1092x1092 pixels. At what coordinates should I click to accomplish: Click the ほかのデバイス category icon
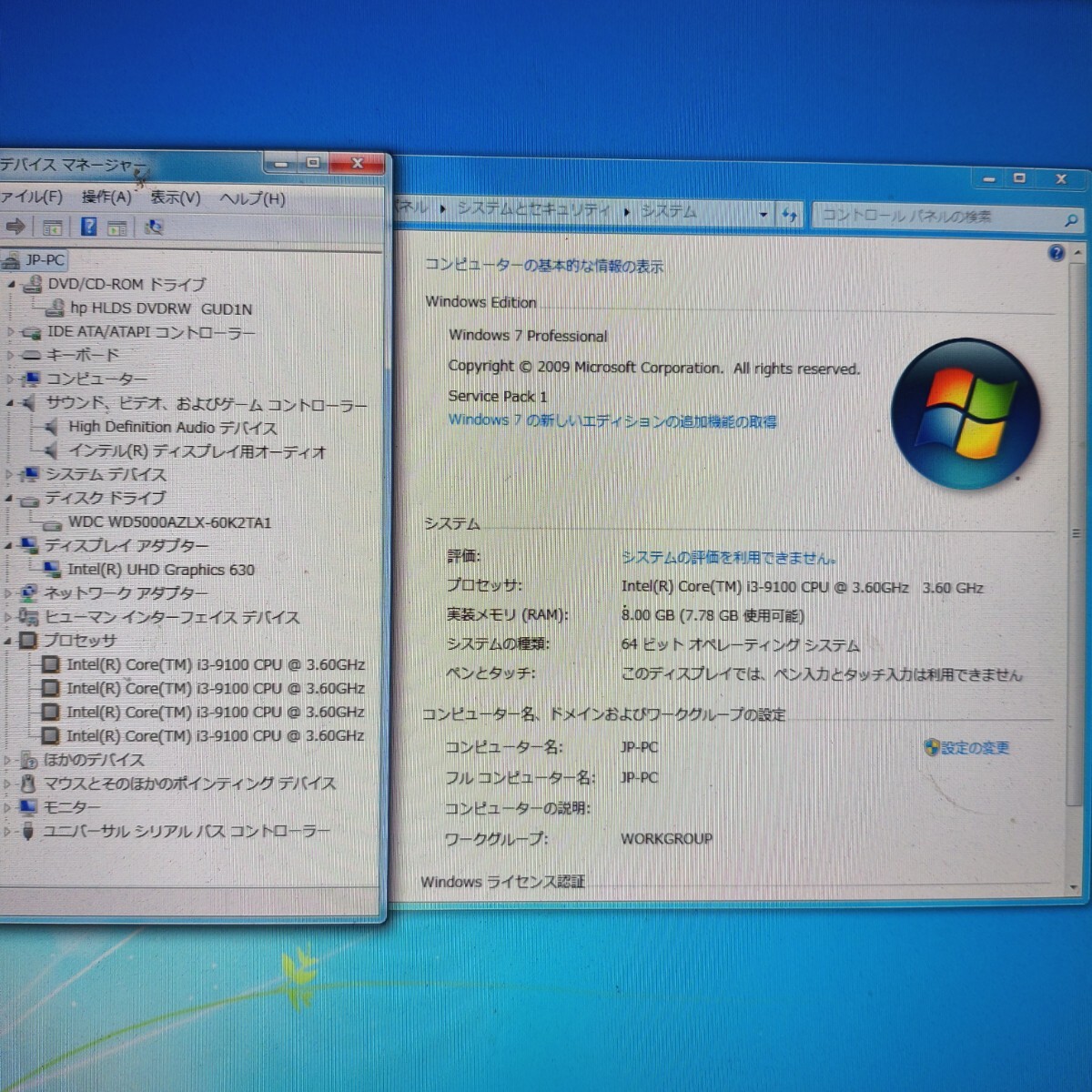tap(28, 760)
